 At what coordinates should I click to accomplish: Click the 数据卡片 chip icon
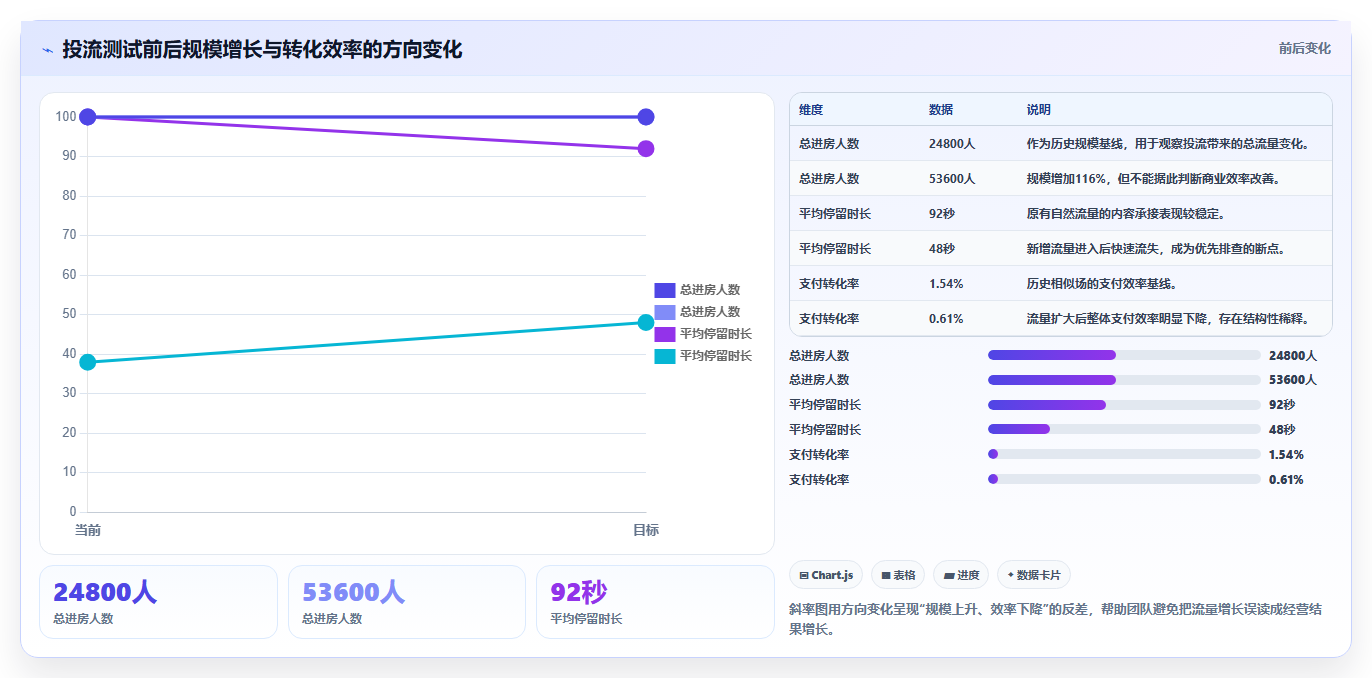1011,575
